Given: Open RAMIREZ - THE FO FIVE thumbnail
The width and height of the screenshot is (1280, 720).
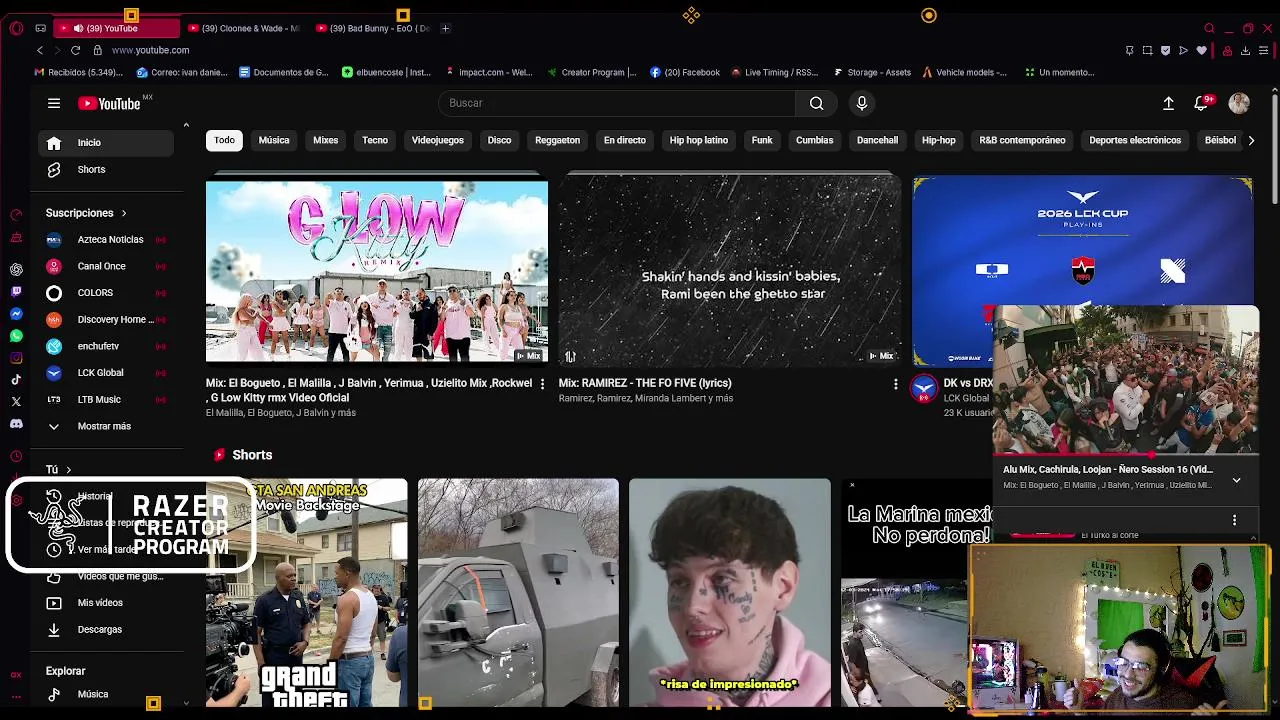Looking at the screenshot, I should pyautogui.click(x=730, y=270).
